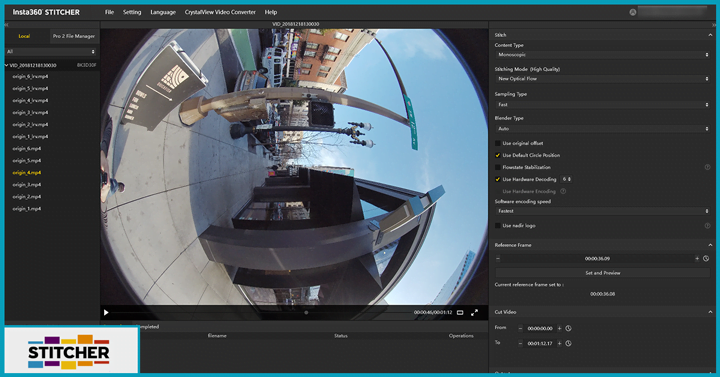Enable Use original offset checkbox
720x377 pixels.
click(498, 143)
